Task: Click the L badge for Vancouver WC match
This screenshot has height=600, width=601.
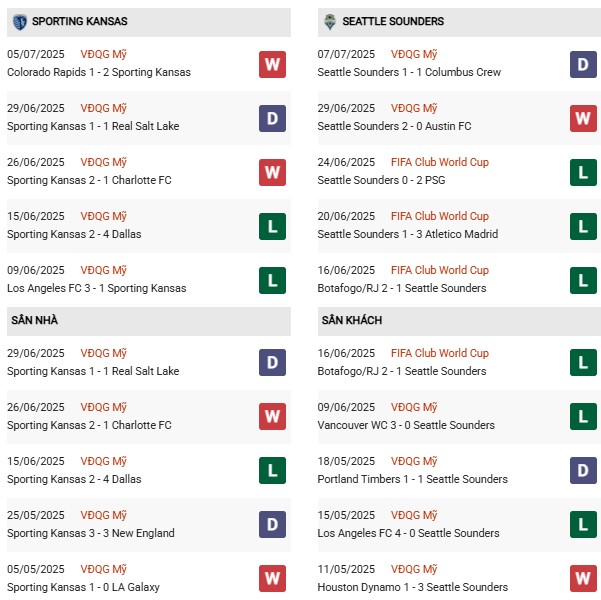Action: coord(583,418)
